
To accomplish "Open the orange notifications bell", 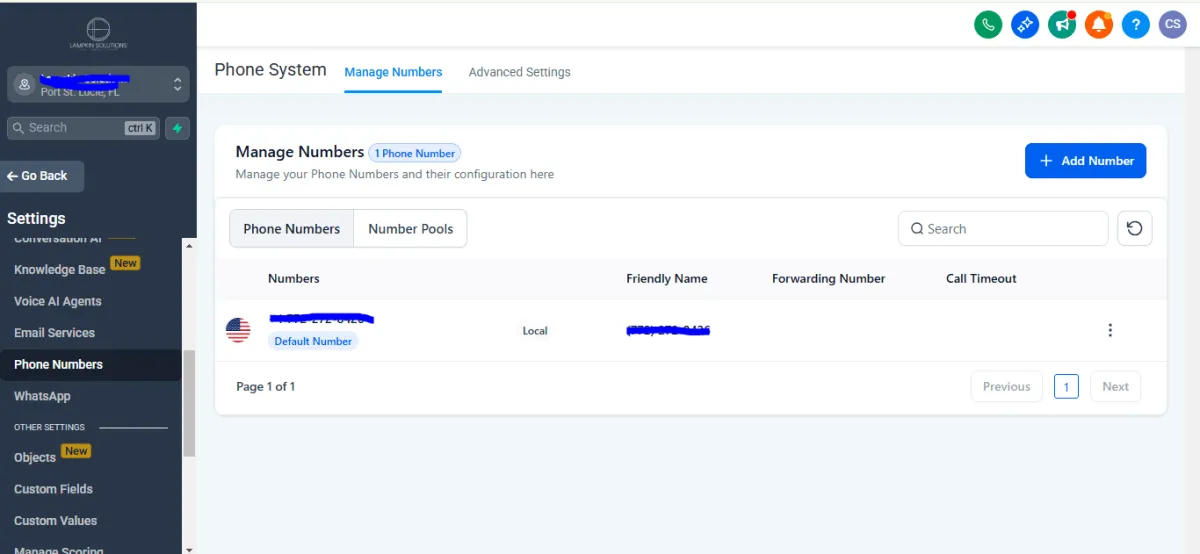I will 1099,25.
